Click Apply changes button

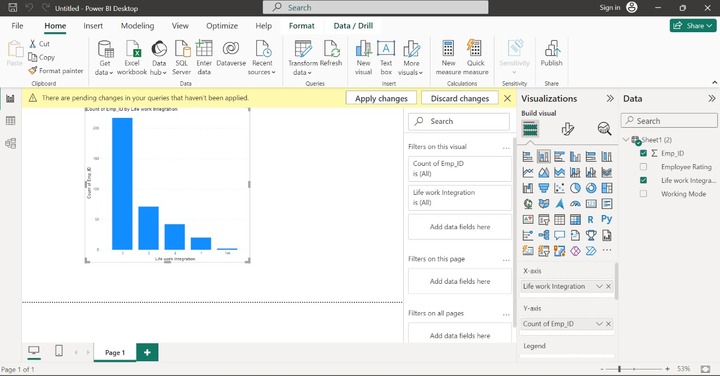click(x=381, y=98)
